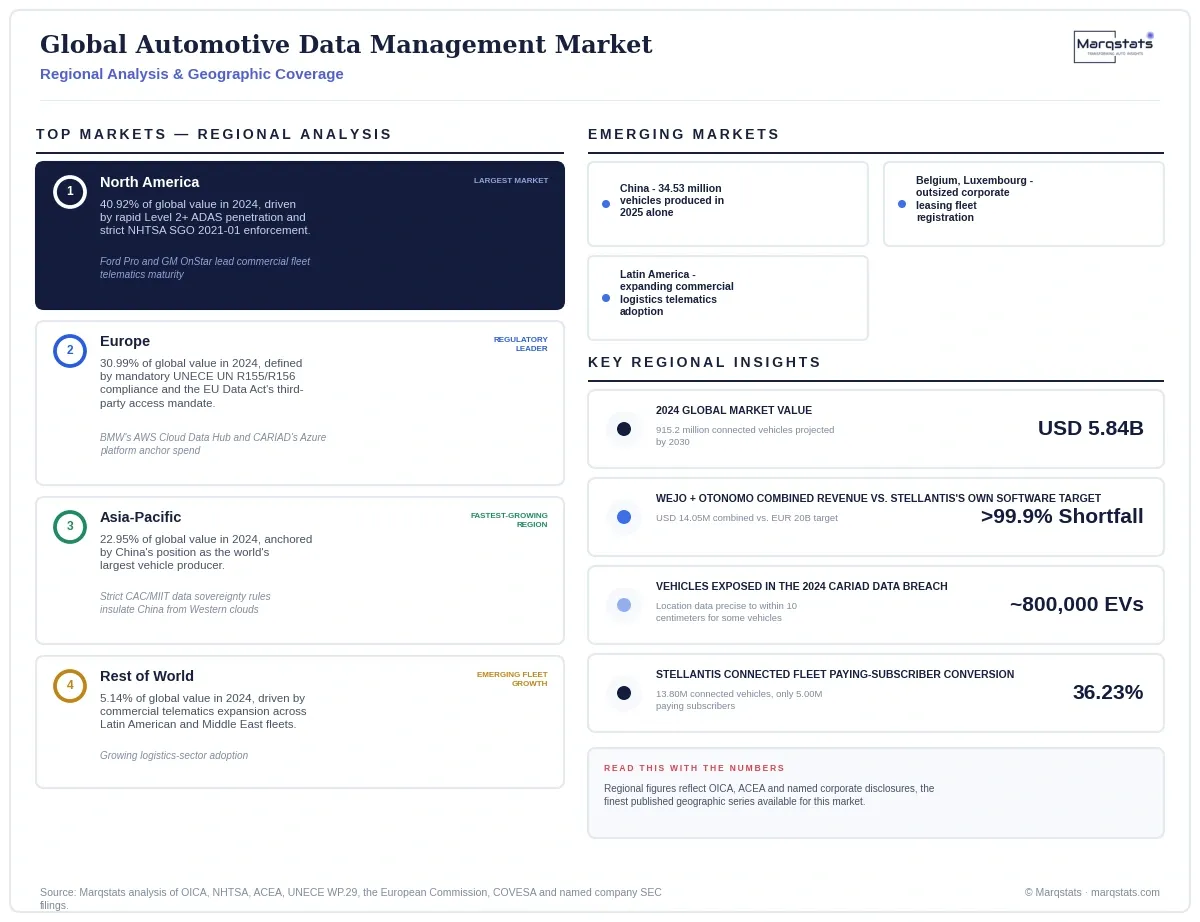
Task: Click the bullet dot beside Latin America entry
Action: pyautogui.click(x=606, y=298)
